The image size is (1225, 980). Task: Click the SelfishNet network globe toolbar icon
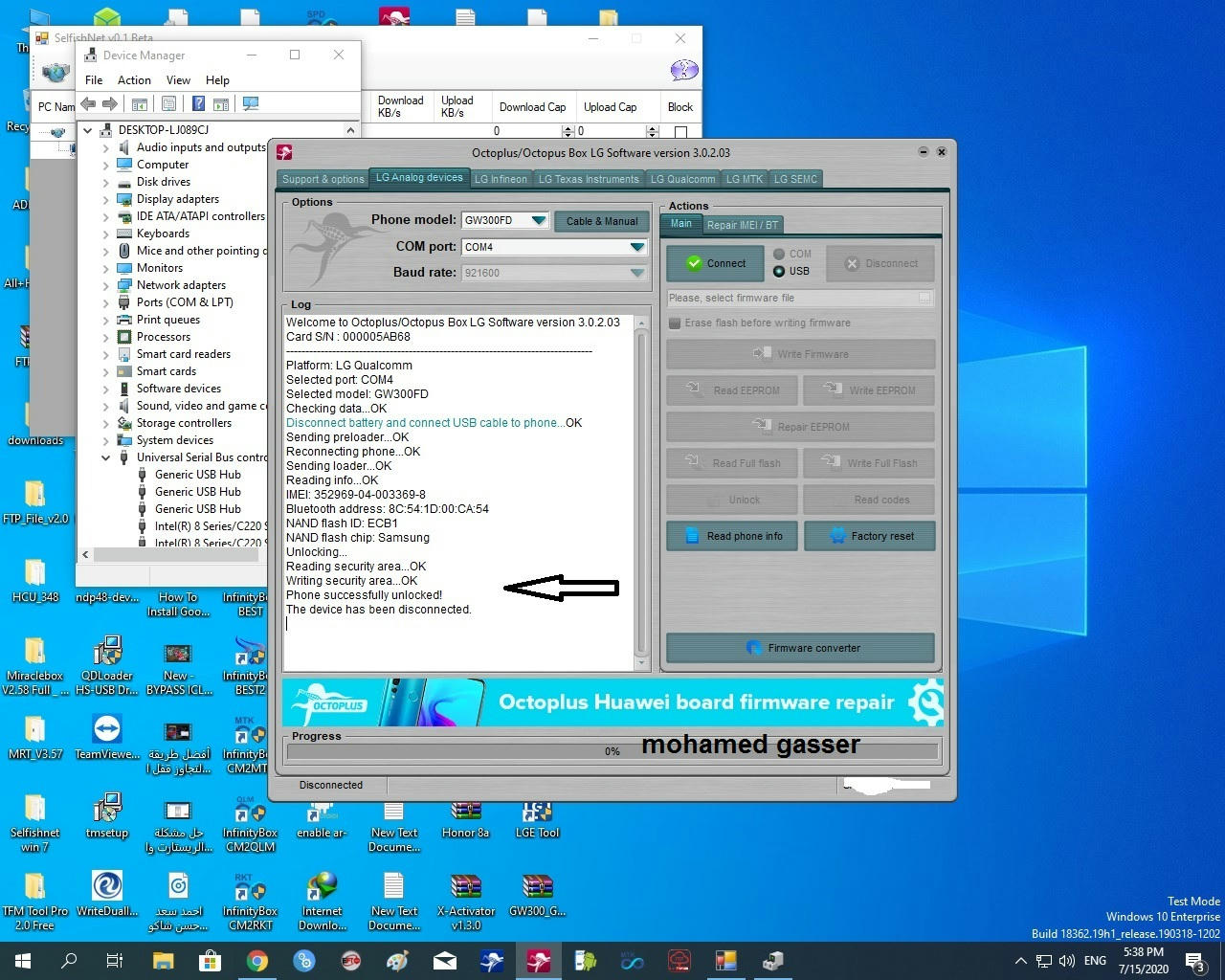[56, 72]
